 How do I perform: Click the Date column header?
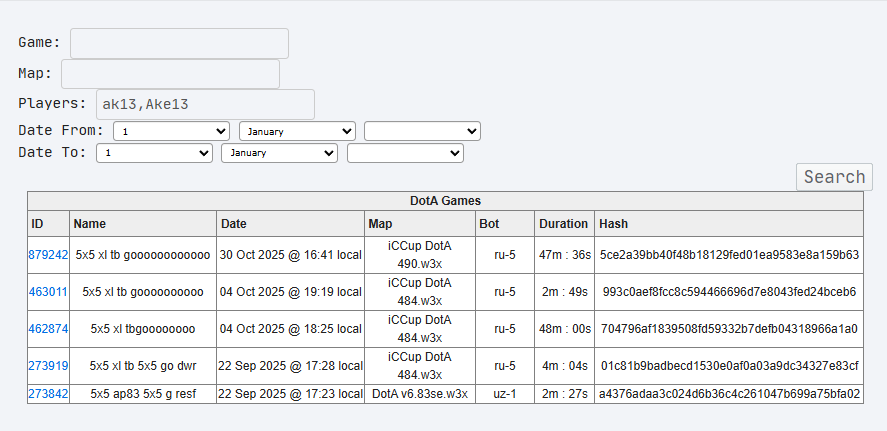[233, 224]
